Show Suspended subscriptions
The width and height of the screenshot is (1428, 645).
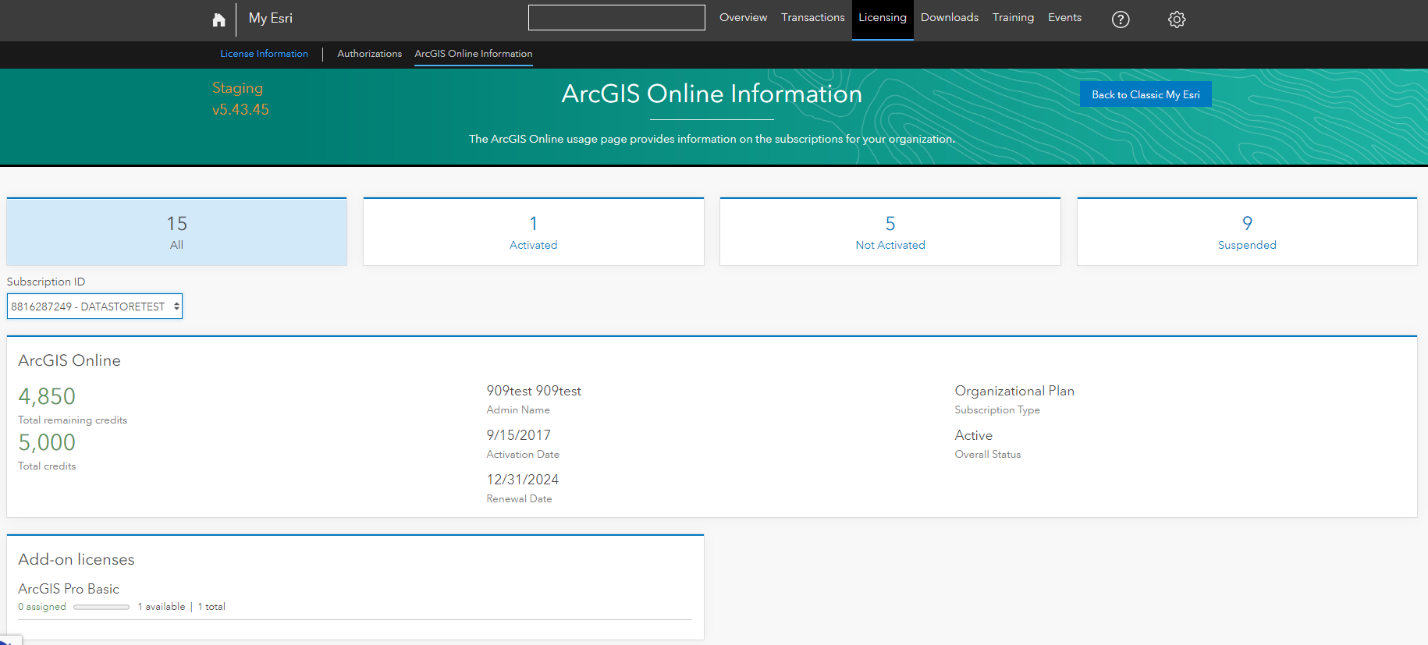click(x=1246, y=231)
